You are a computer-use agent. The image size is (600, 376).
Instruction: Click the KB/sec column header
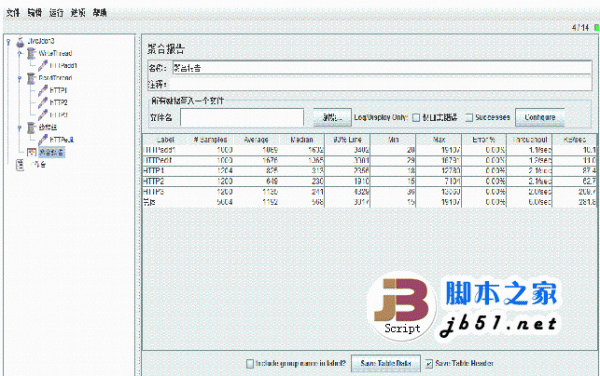click(574, 140)
